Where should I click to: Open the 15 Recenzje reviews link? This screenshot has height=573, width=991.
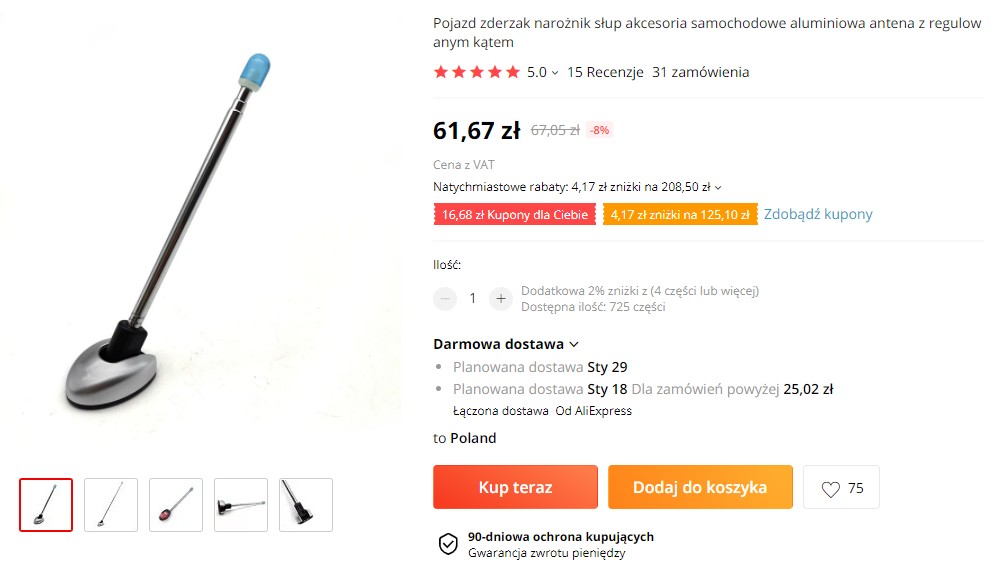tap(605, 72)
